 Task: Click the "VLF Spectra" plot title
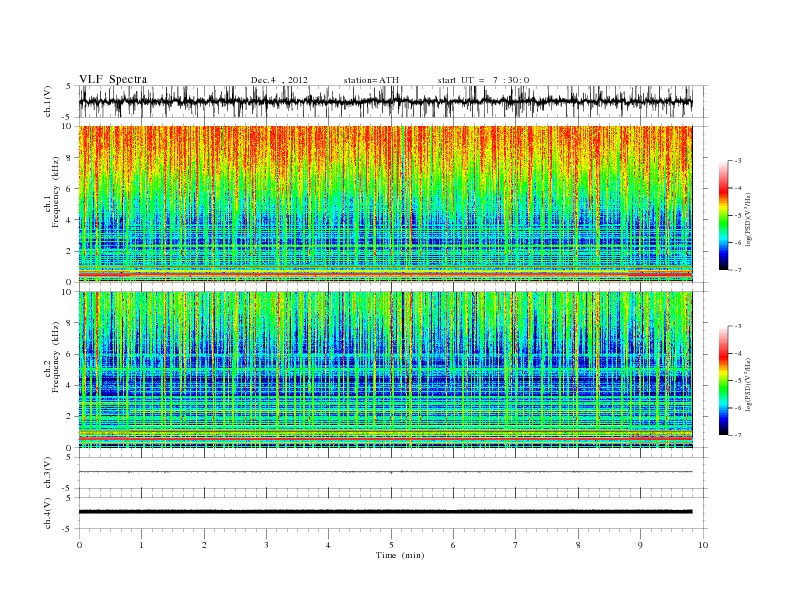(113, 79)
